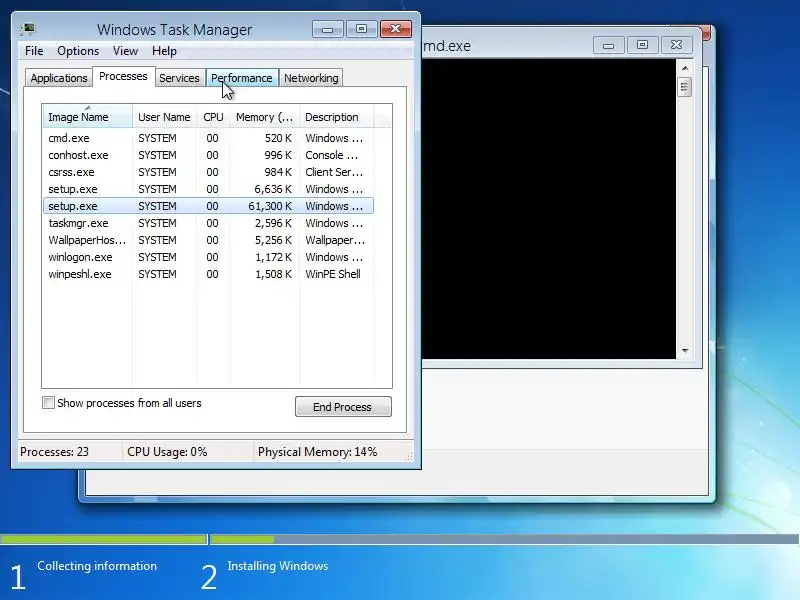Viewport: 800px width, 600px height.
Task: Click the Physical Memory: 14% status entry
Action: click(x=317, y=452)
